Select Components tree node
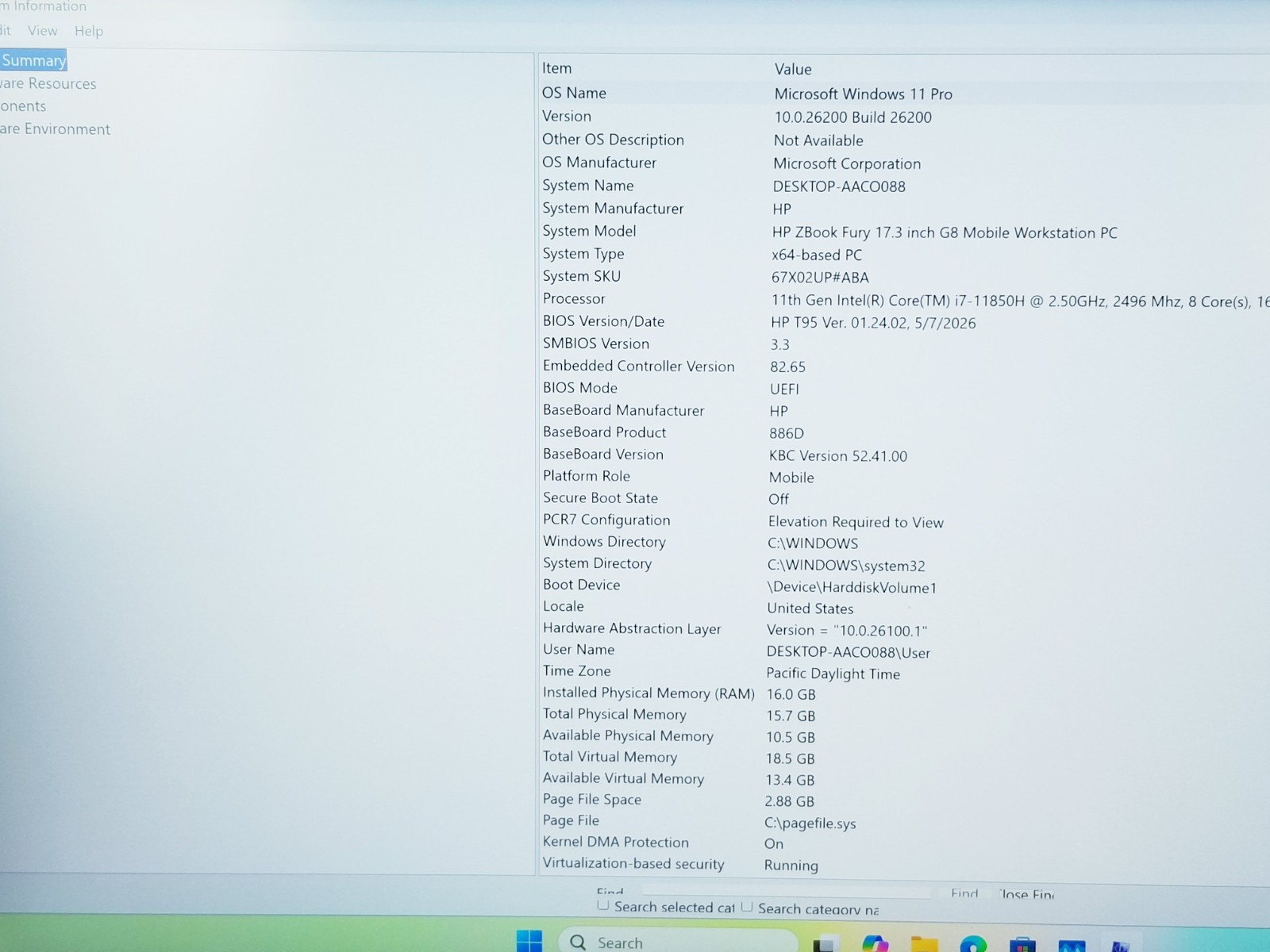This screenshot has width=1270, height=952. pos(23,106)
